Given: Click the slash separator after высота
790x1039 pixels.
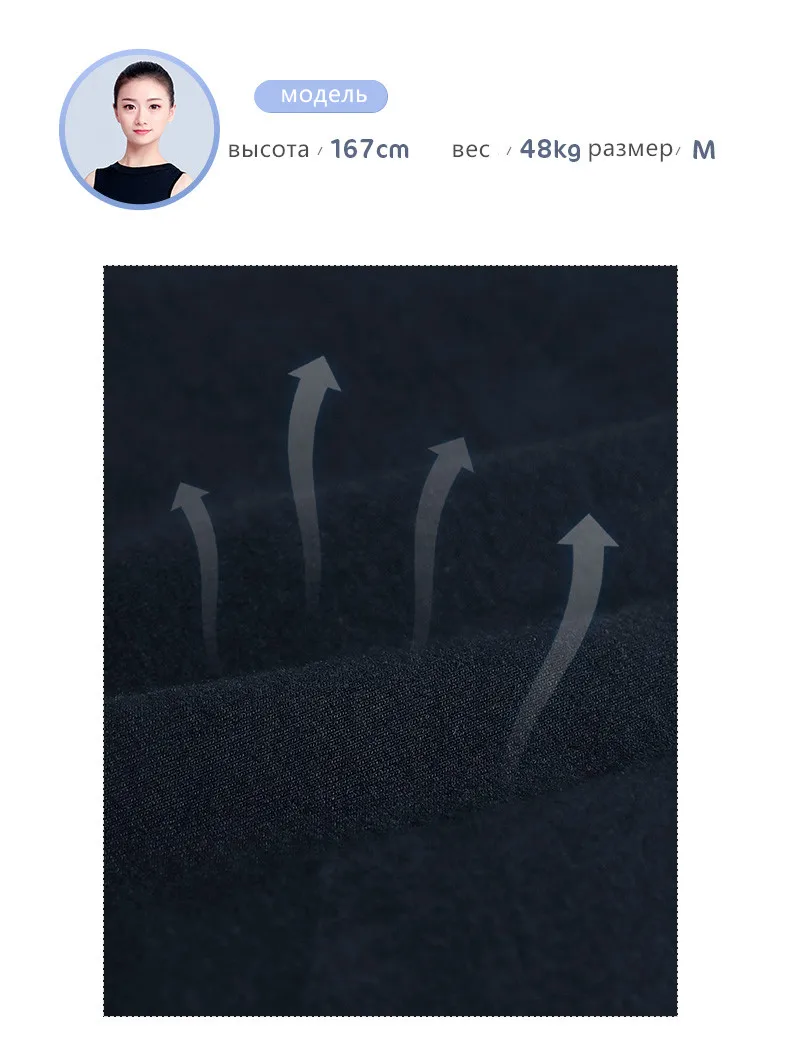Looking at the screenshot, I should click(x=320, y=151).
